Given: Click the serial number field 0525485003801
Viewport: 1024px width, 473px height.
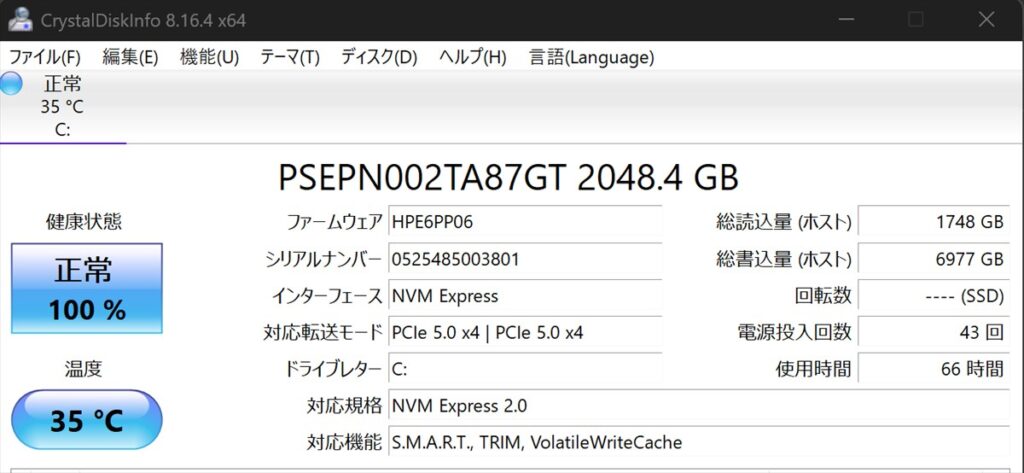Looking at the screenshot, I should [x=525, y=259].
